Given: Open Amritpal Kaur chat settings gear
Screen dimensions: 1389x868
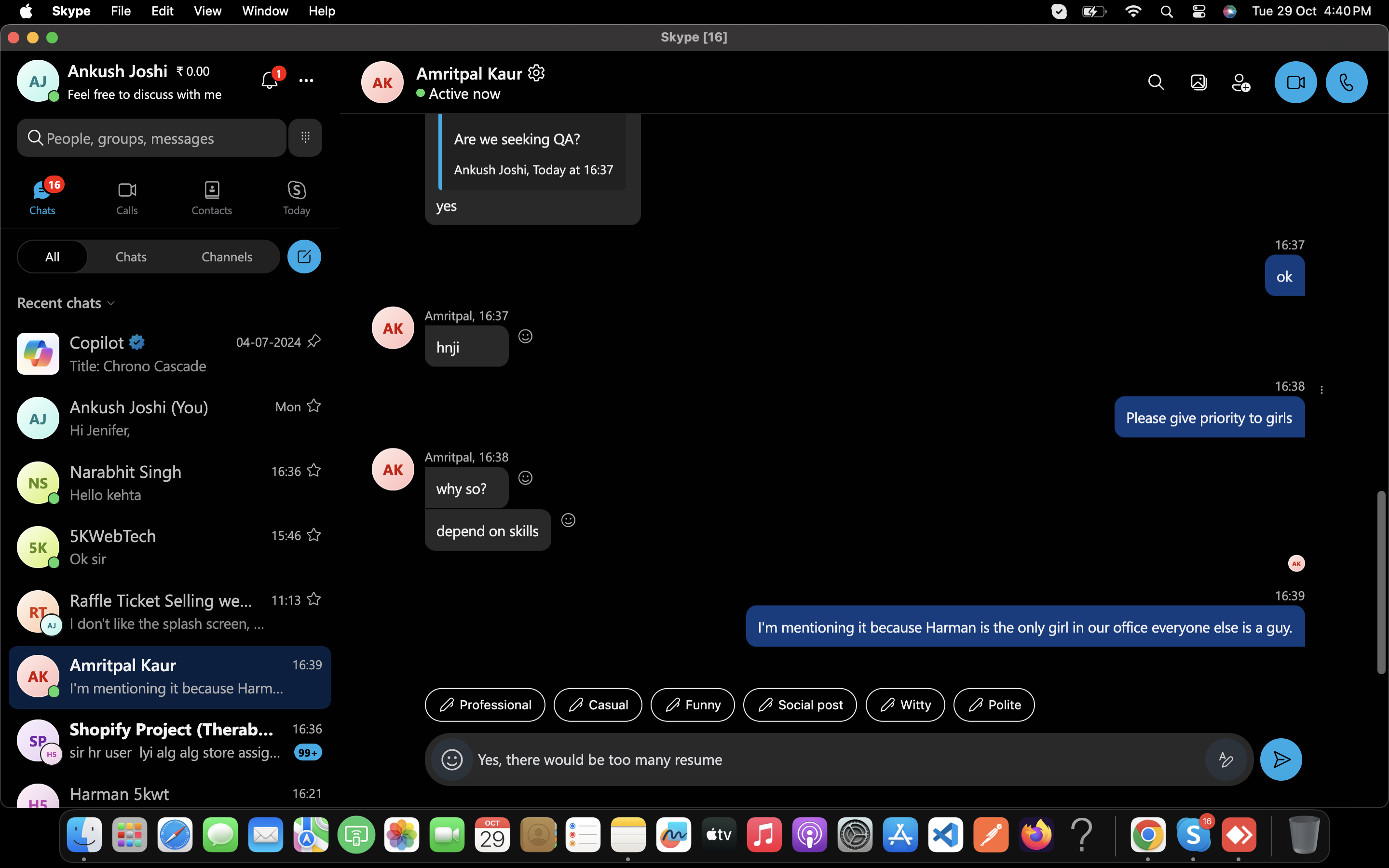Looking at the screenshot, I should tap(536, 73).
